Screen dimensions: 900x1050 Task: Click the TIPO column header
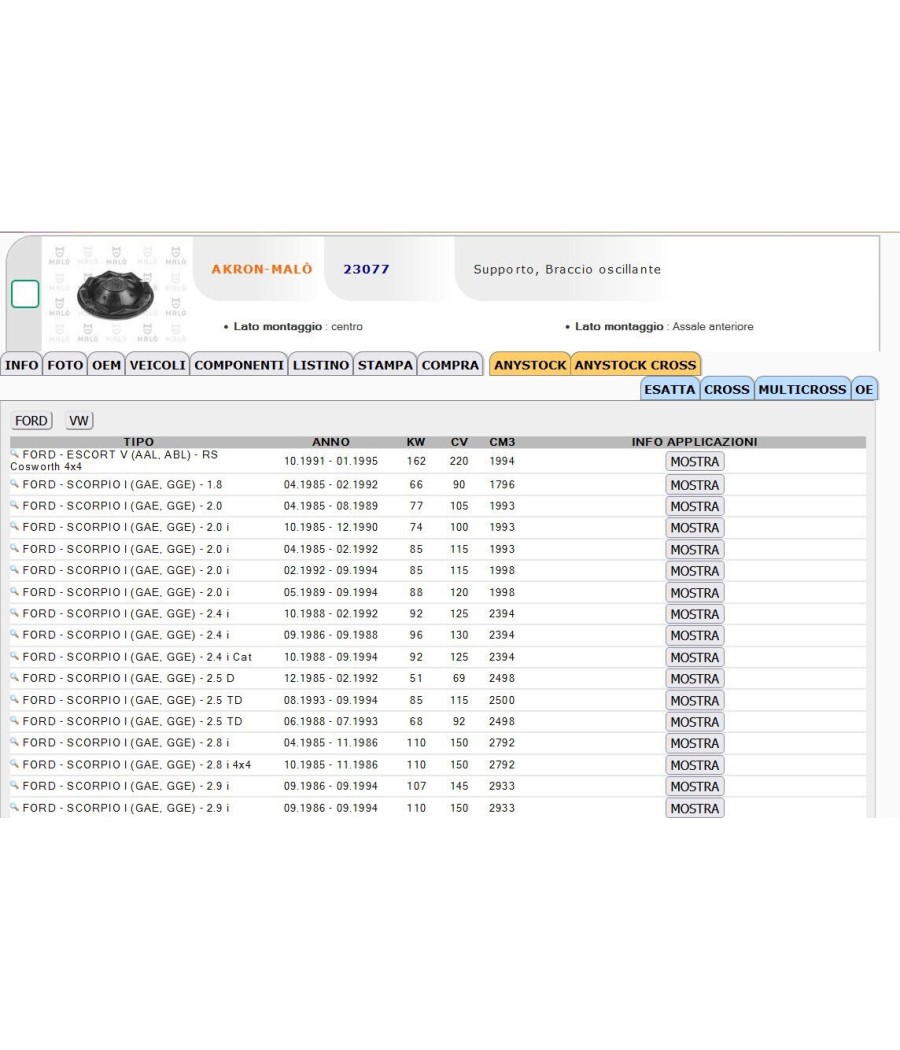pos(139,442)
